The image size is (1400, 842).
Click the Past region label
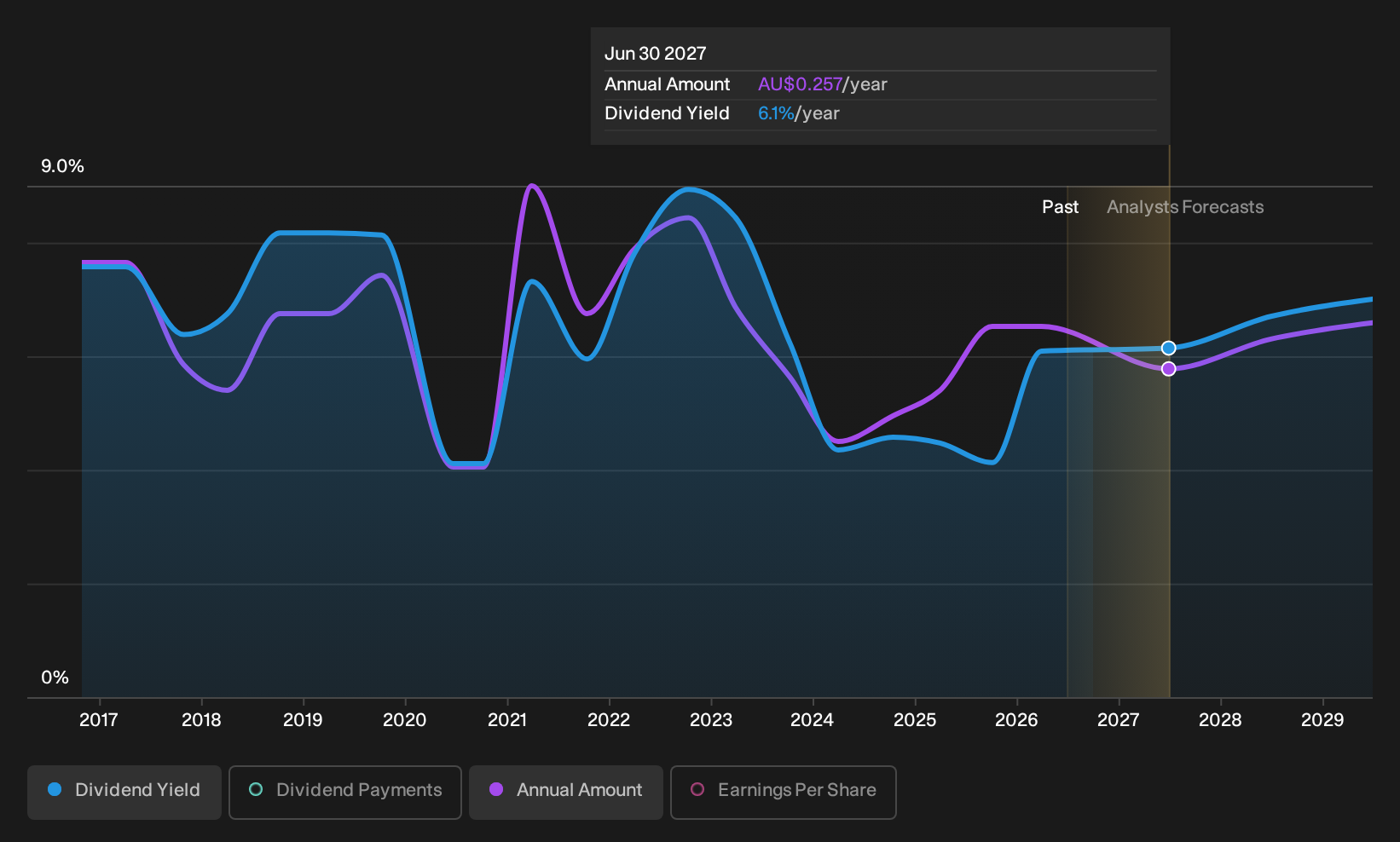1061,207
